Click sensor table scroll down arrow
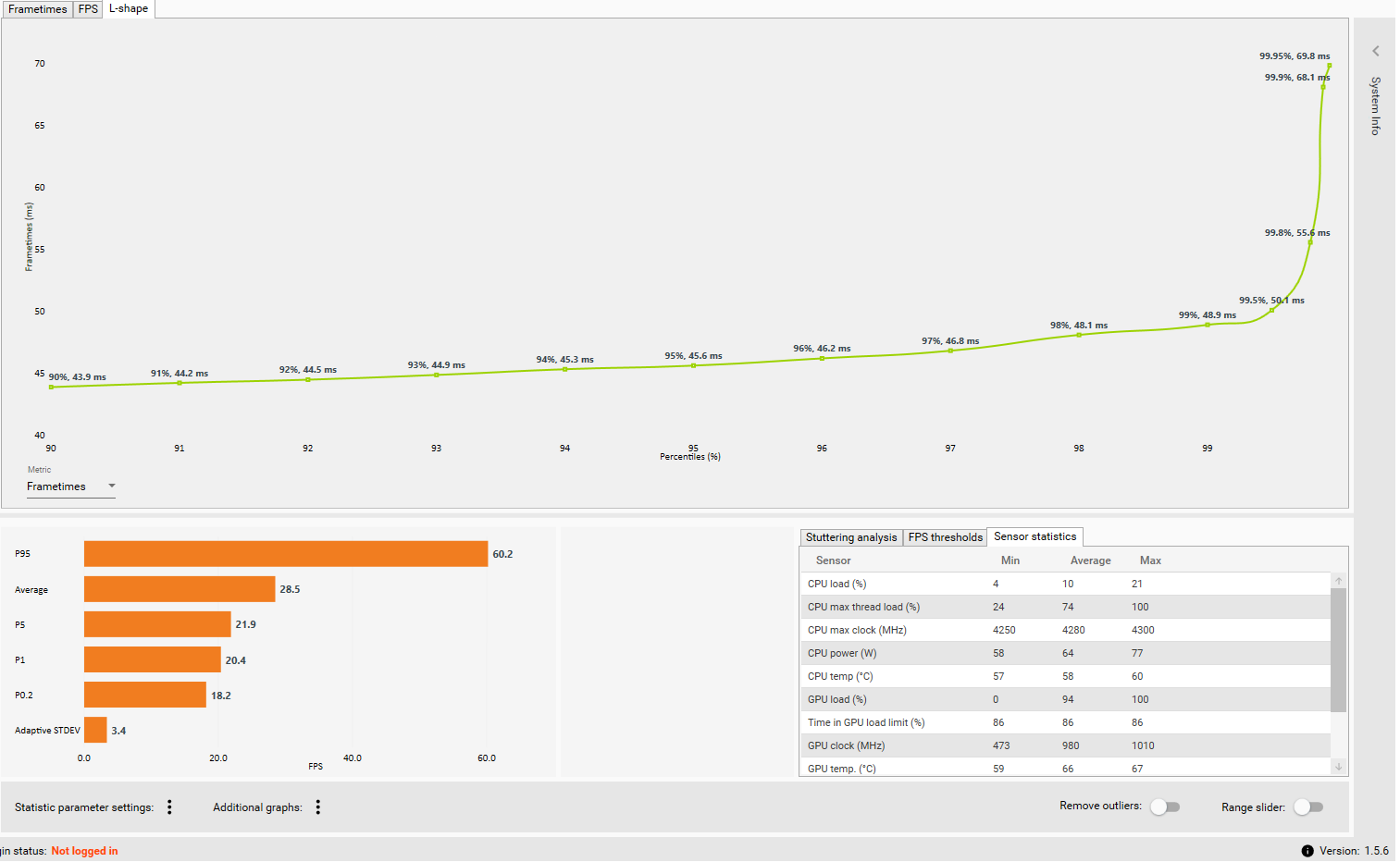This screenshot has width=1400, height=862. click(1339, 767)
